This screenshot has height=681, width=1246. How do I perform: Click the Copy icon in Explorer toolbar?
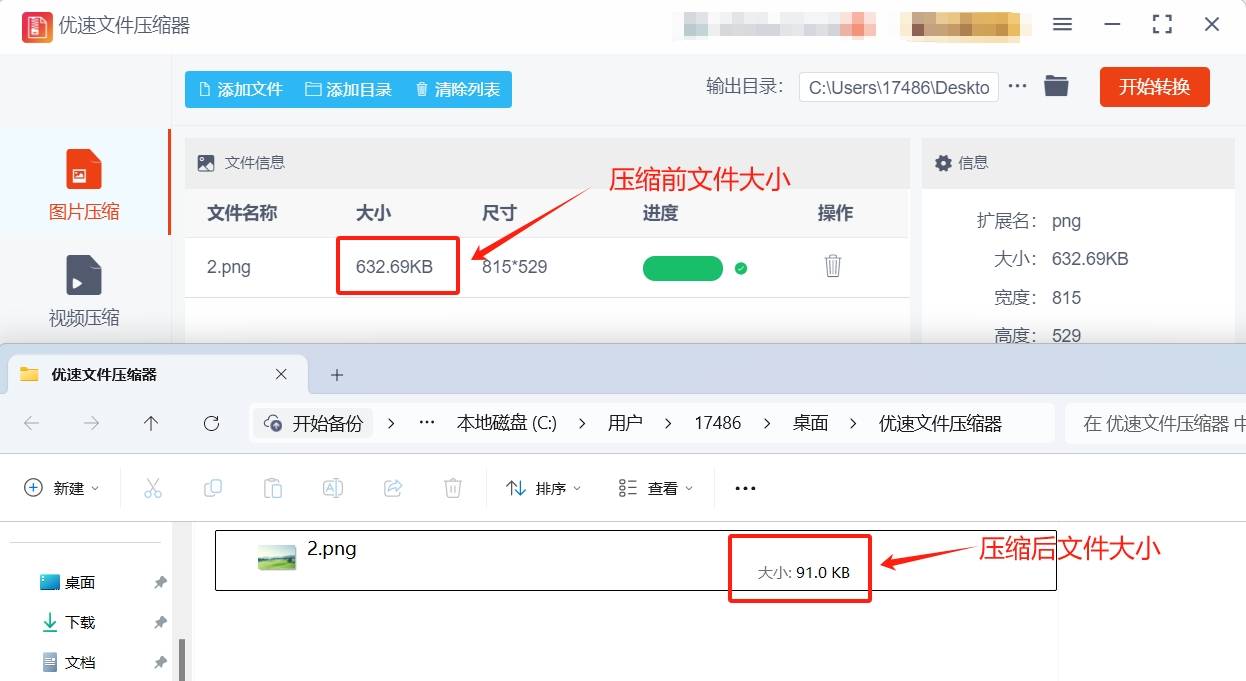[x=212, y=487]
